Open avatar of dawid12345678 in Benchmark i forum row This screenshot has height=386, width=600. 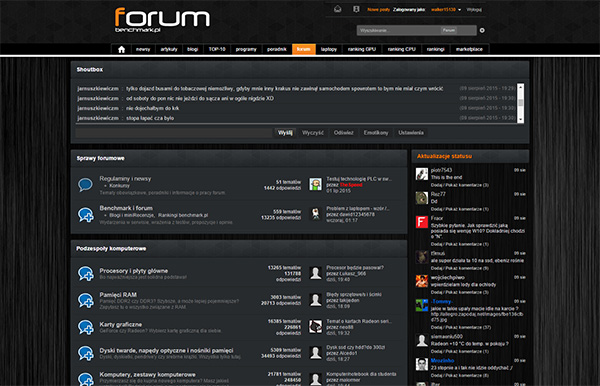315,214
